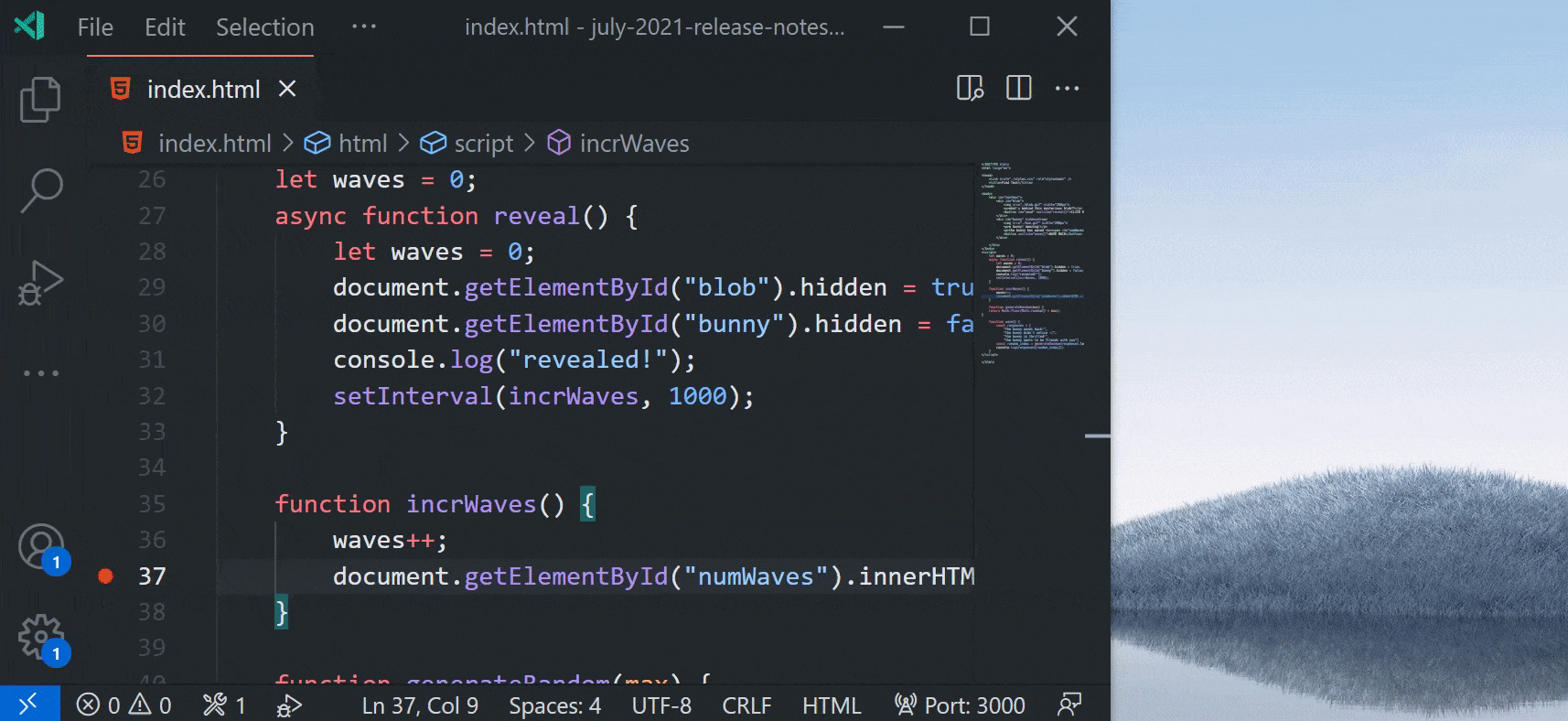Image resolution: width=1568 pixels, height=721 pixels.
Task: Click the VS Code logo icon
Action: point(29,26)
